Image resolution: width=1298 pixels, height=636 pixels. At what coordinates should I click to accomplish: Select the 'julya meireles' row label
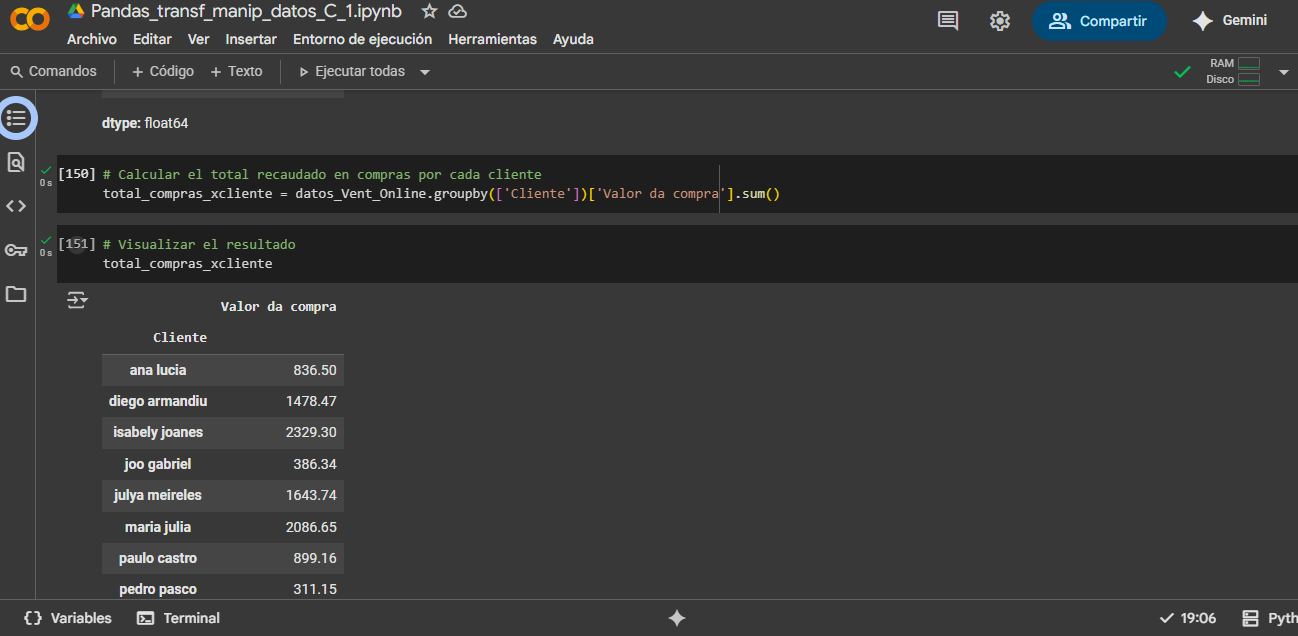click(158, 495)
